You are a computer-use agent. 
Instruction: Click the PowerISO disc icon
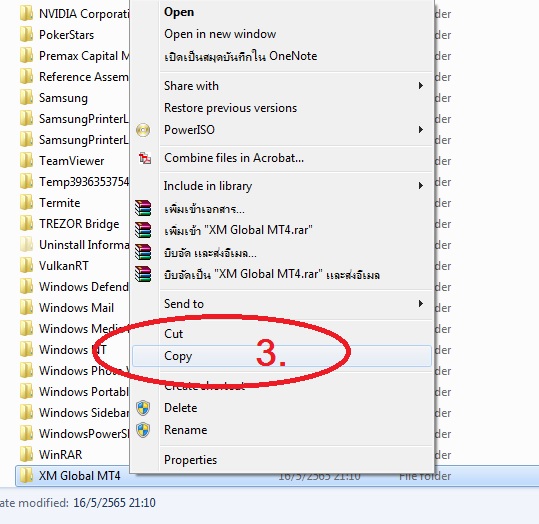(x=143, y=130)
